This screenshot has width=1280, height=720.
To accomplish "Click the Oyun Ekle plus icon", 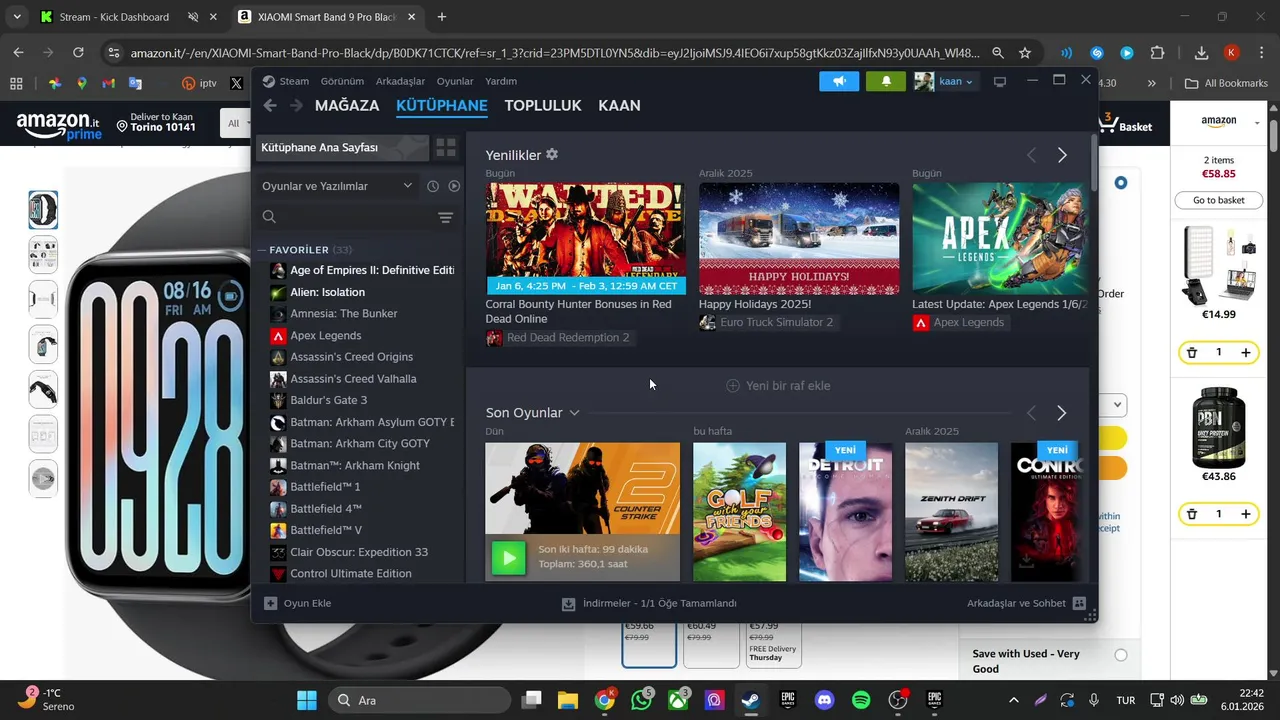I will tap(270, 603).
